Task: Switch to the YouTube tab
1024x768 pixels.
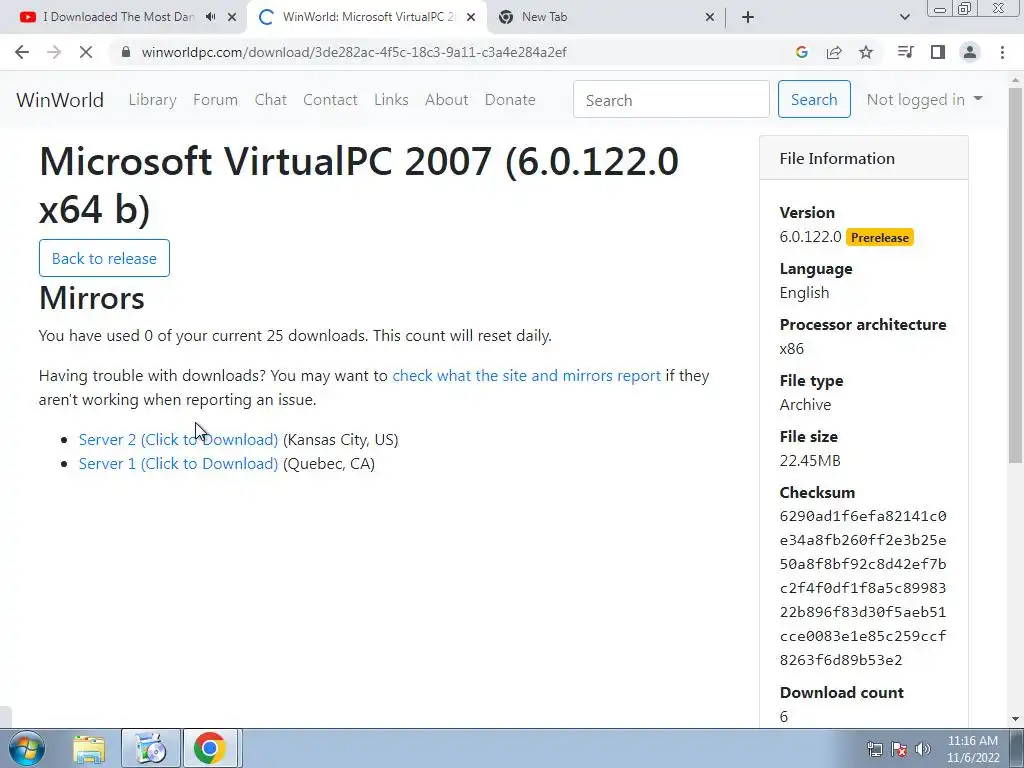Action: 118,17
